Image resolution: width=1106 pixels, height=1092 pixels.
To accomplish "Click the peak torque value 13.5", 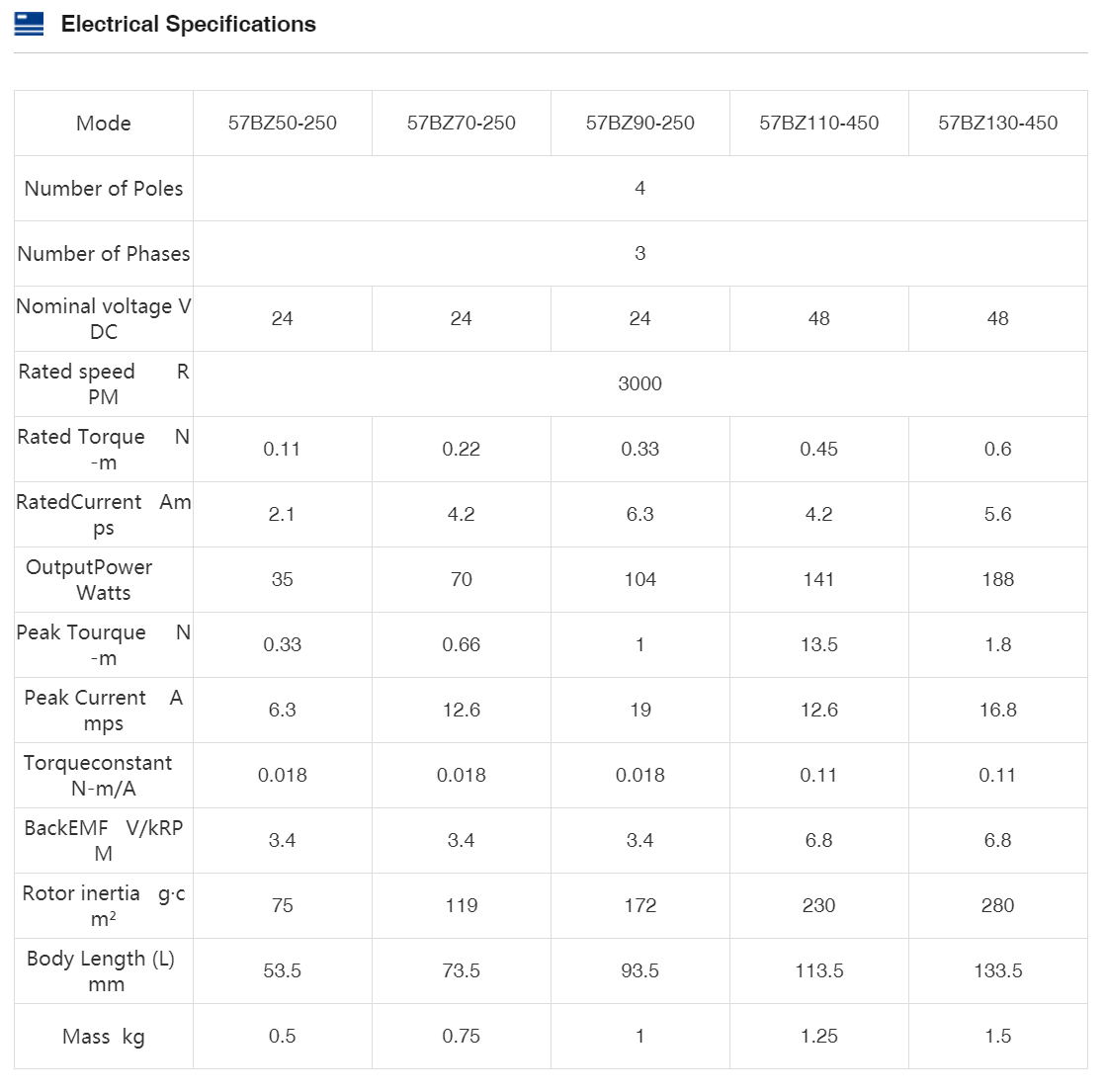I will (x=819, y=645).
